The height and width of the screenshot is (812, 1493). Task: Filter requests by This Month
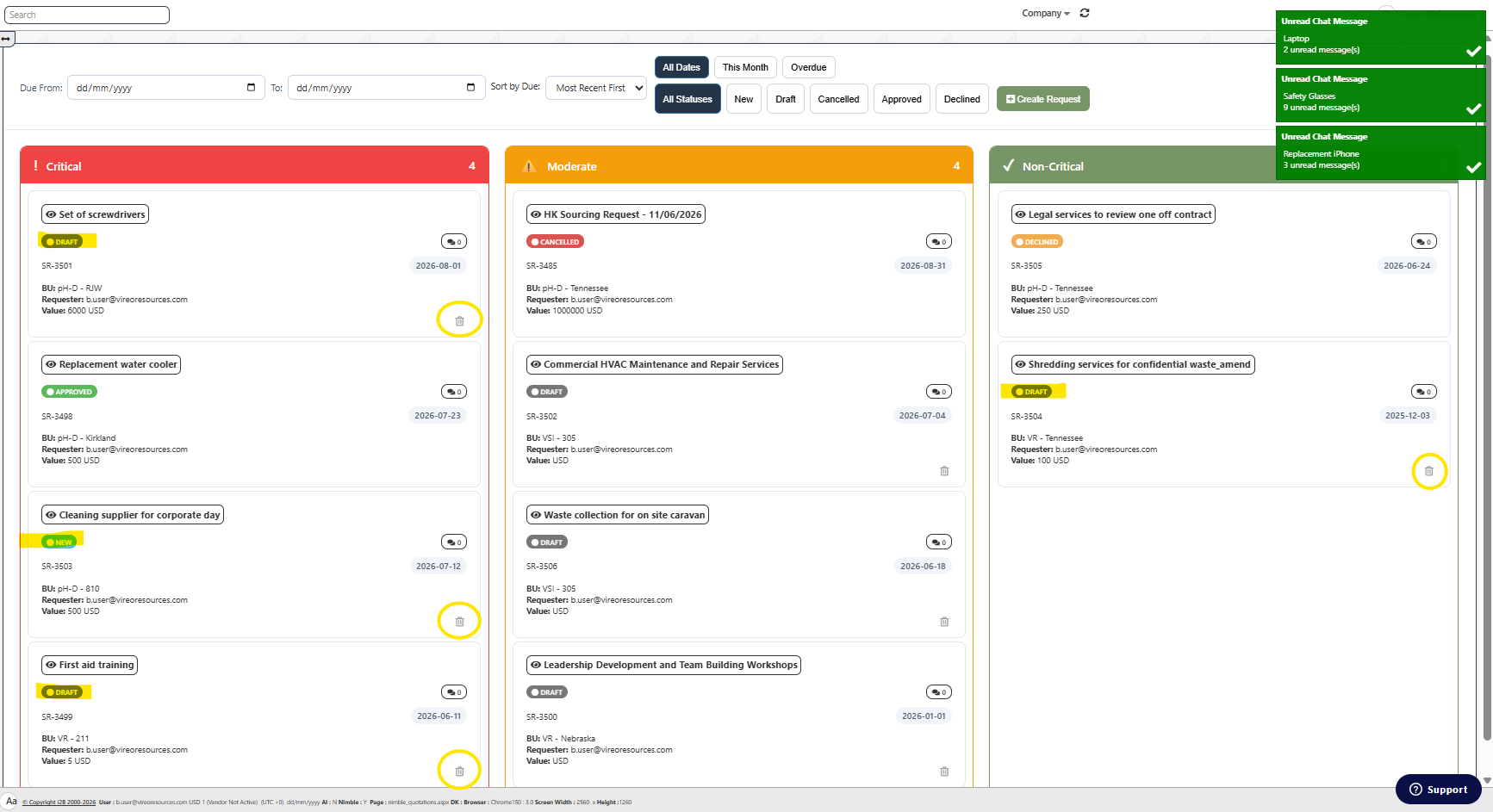tap(745, 67)
